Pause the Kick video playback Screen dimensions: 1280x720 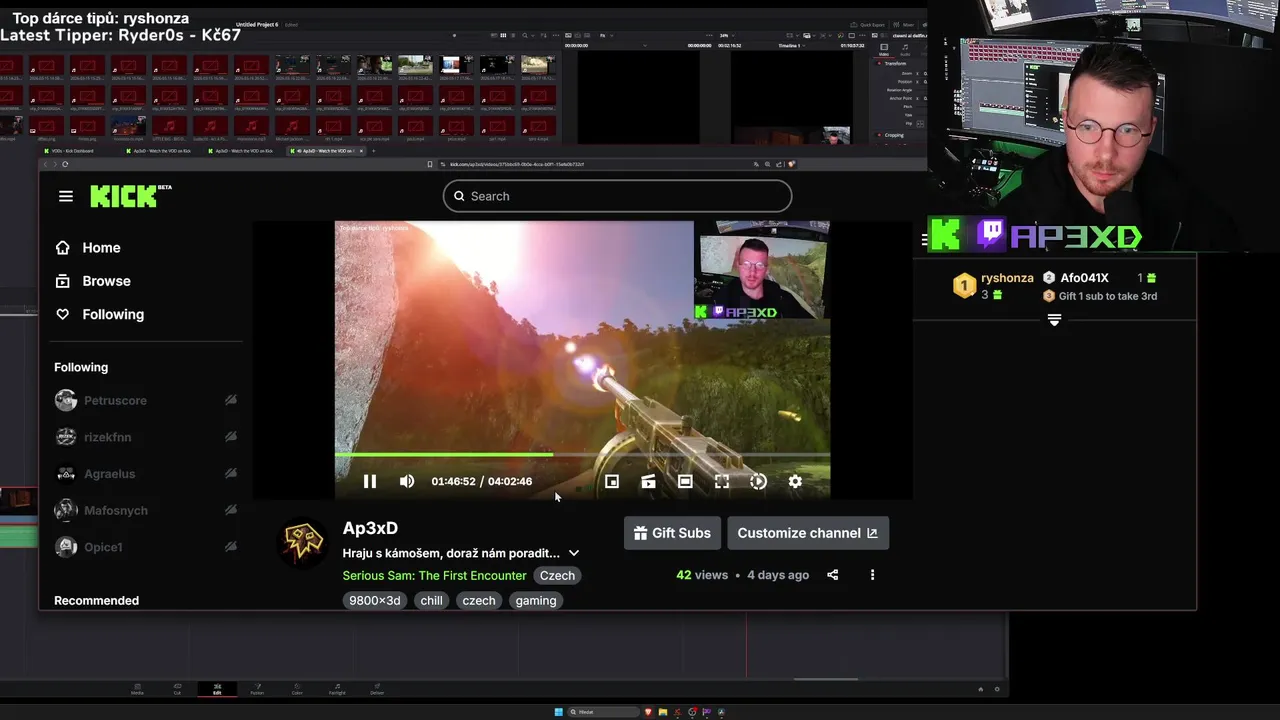(370, 481)
